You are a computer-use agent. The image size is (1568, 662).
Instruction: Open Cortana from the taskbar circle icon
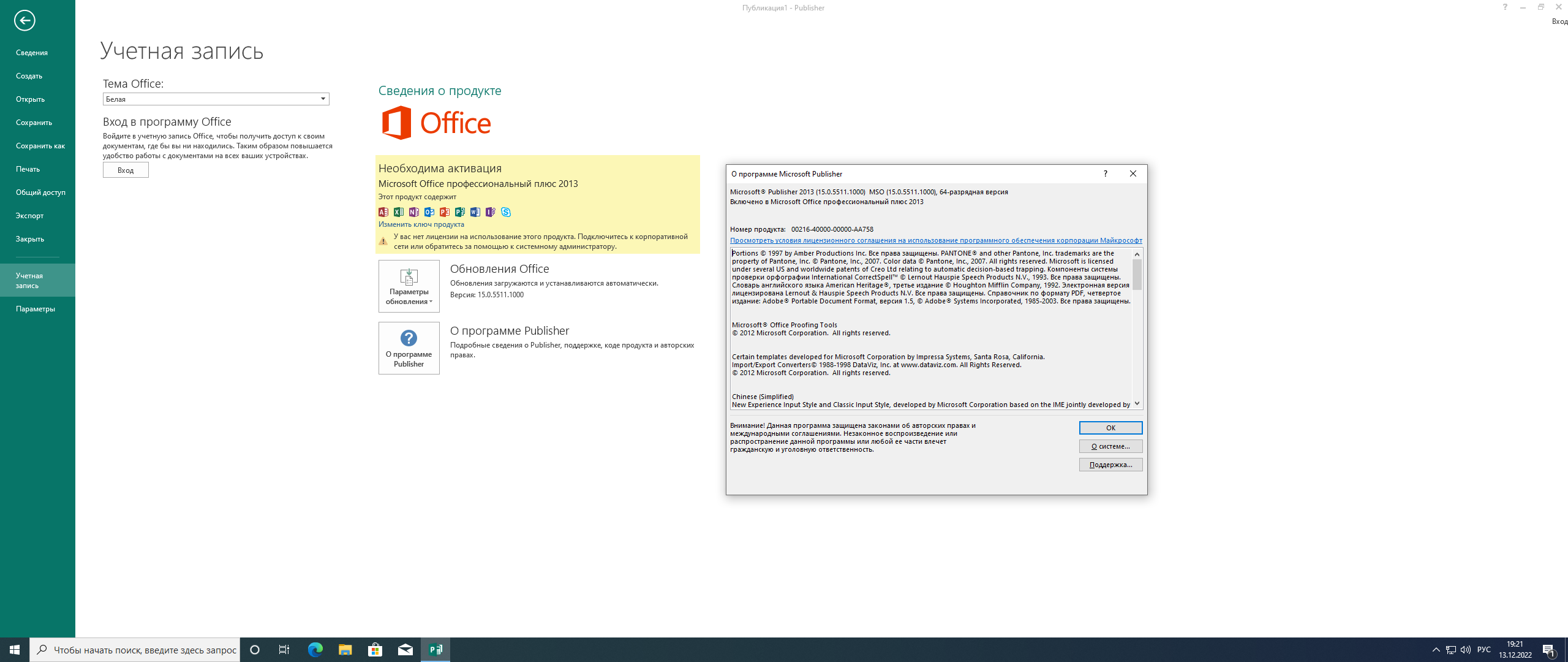[255, 650]
